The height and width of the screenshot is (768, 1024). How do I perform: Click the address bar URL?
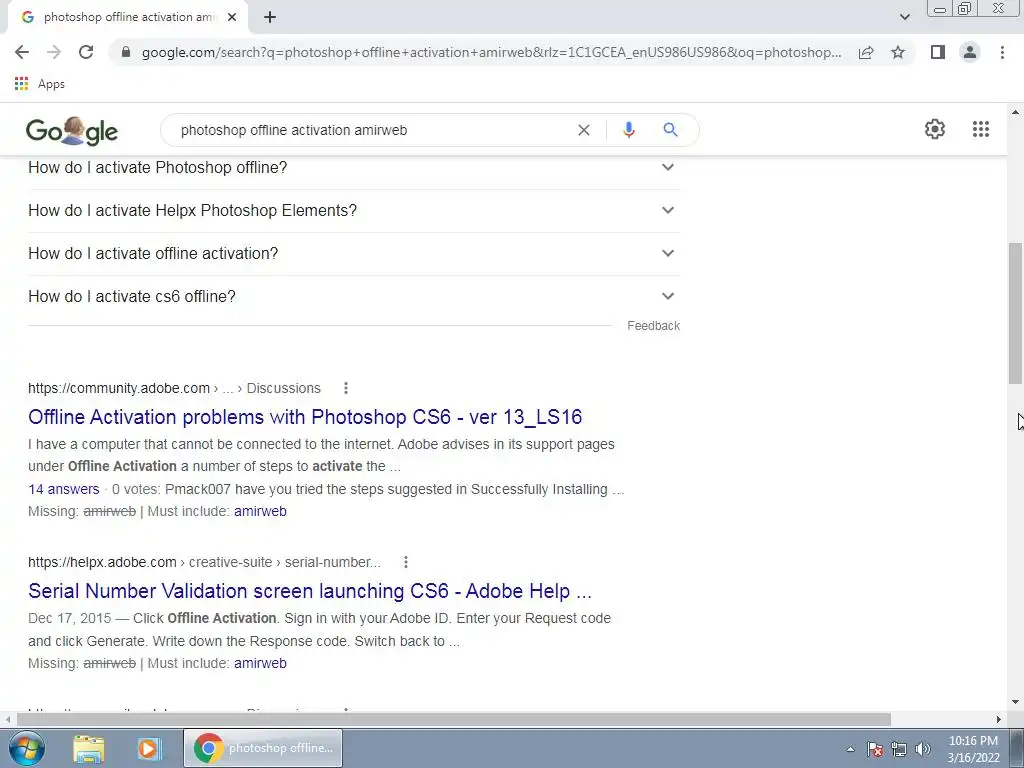[x=491, y=52]
